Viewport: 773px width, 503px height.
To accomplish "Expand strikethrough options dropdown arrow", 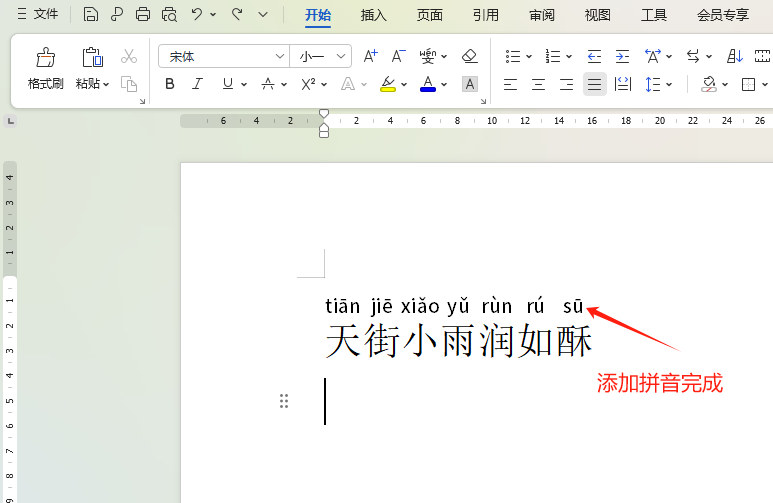I will [x=284, y=84].
